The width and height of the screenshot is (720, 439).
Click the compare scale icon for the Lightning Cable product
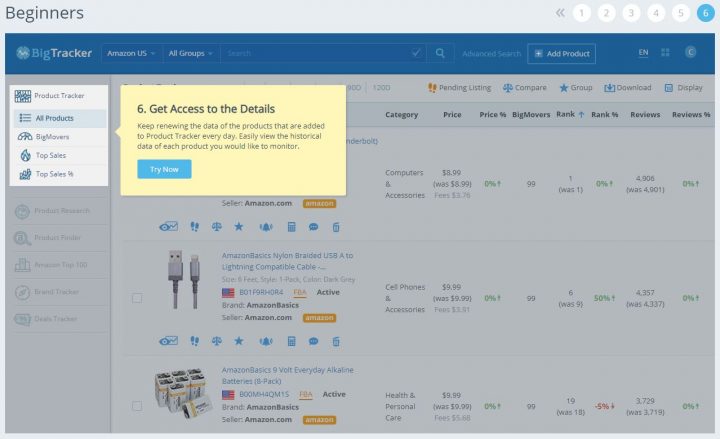click(x=217, y=341)
